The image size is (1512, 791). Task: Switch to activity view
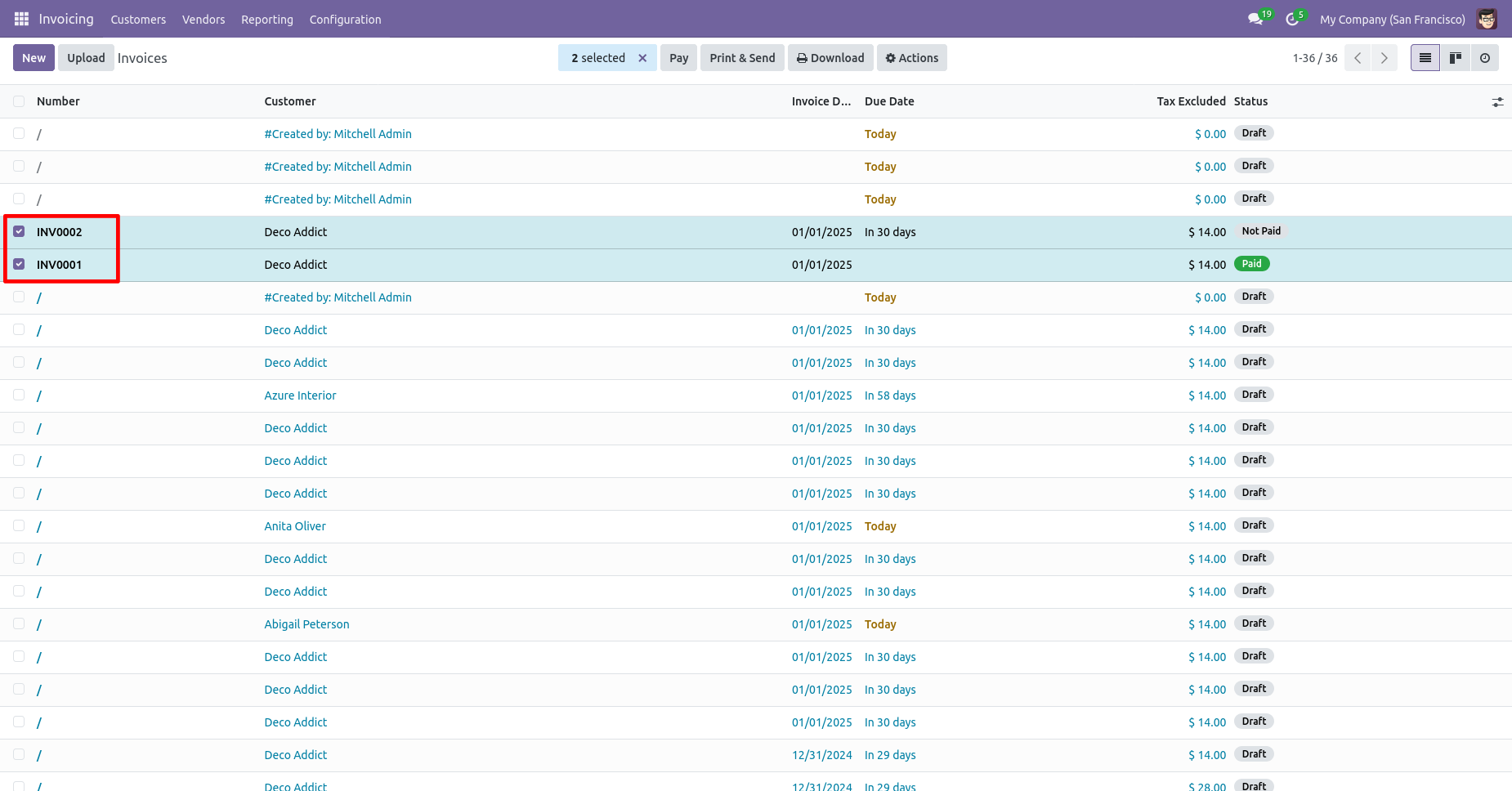tap(1485, 58)
